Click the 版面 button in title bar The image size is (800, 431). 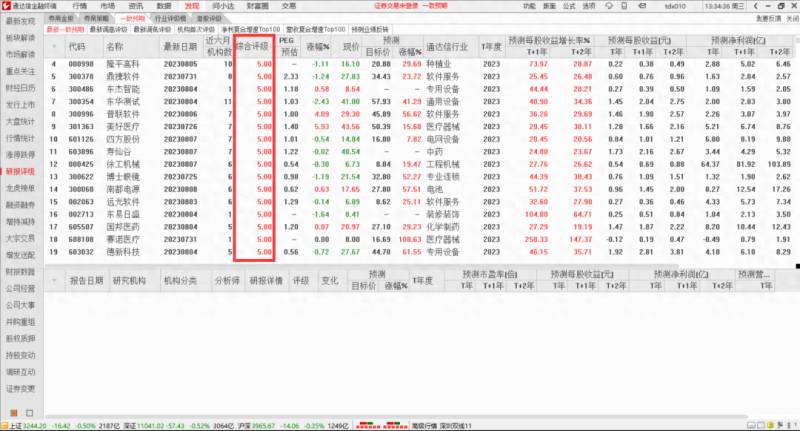[x=549, y=6]
